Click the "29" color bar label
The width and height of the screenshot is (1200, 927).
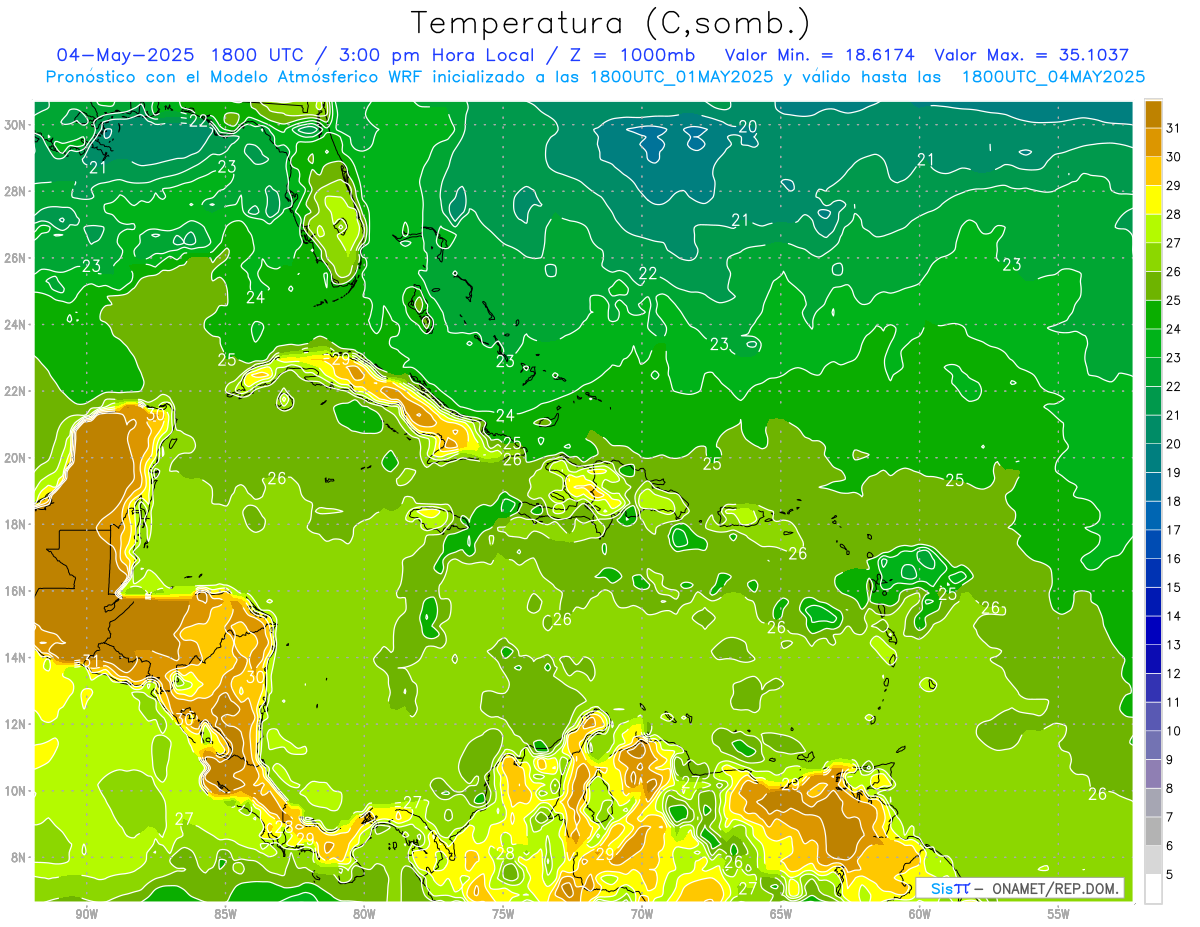(x=1174, y=186)
